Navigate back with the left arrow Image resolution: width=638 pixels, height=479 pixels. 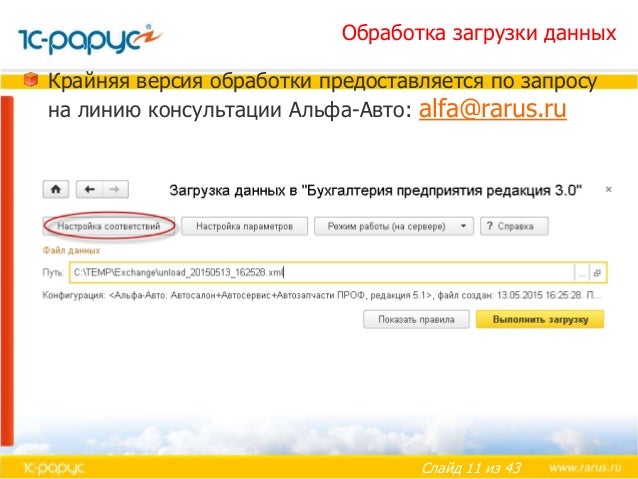point(90,189)
